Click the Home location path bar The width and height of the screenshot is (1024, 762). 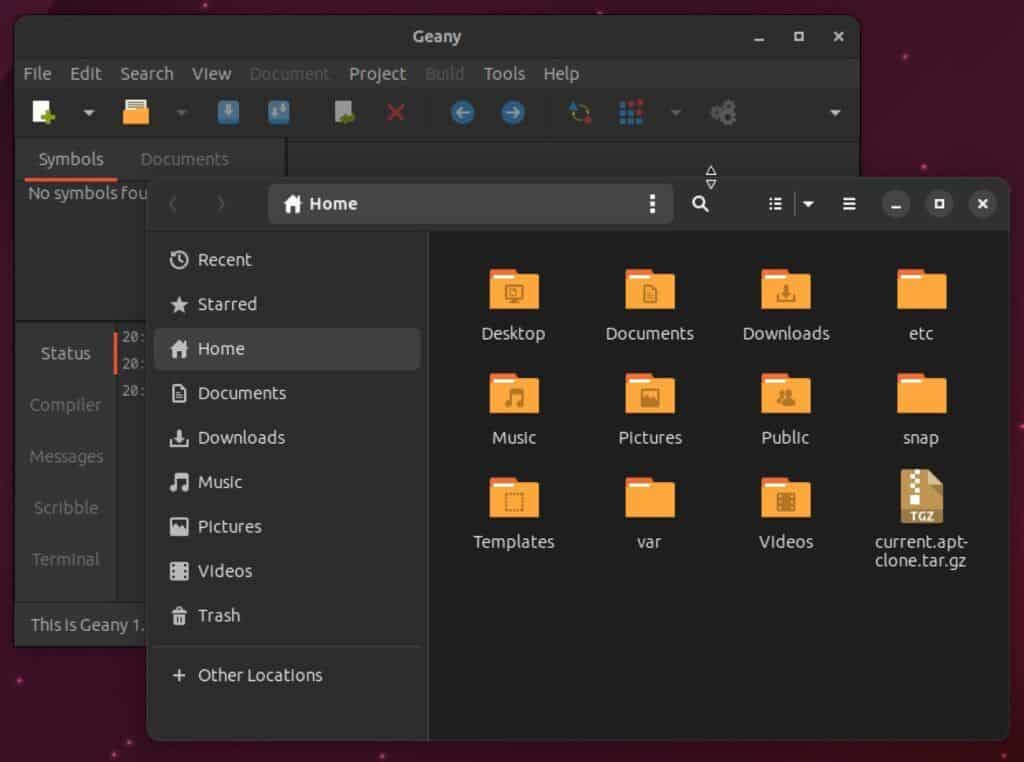click(470, 204)
